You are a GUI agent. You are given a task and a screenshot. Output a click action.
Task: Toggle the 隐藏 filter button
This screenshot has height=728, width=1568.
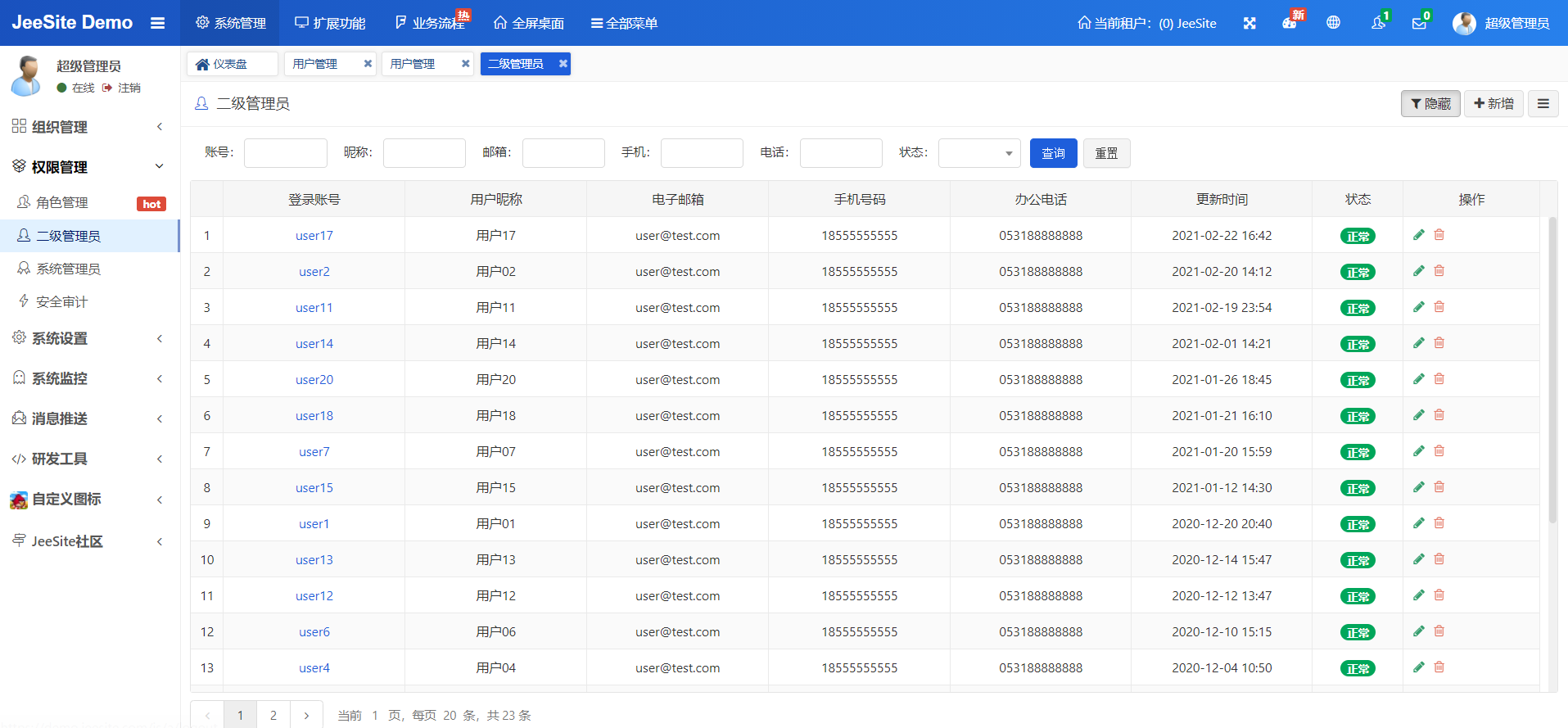point(1430,104)
